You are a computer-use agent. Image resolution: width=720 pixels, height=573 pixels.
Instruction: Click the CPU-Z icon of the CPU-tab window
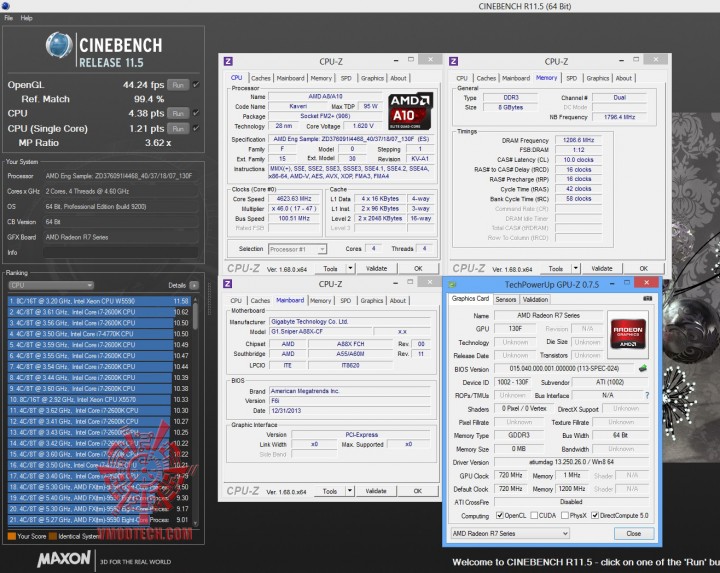coord(228,61)
